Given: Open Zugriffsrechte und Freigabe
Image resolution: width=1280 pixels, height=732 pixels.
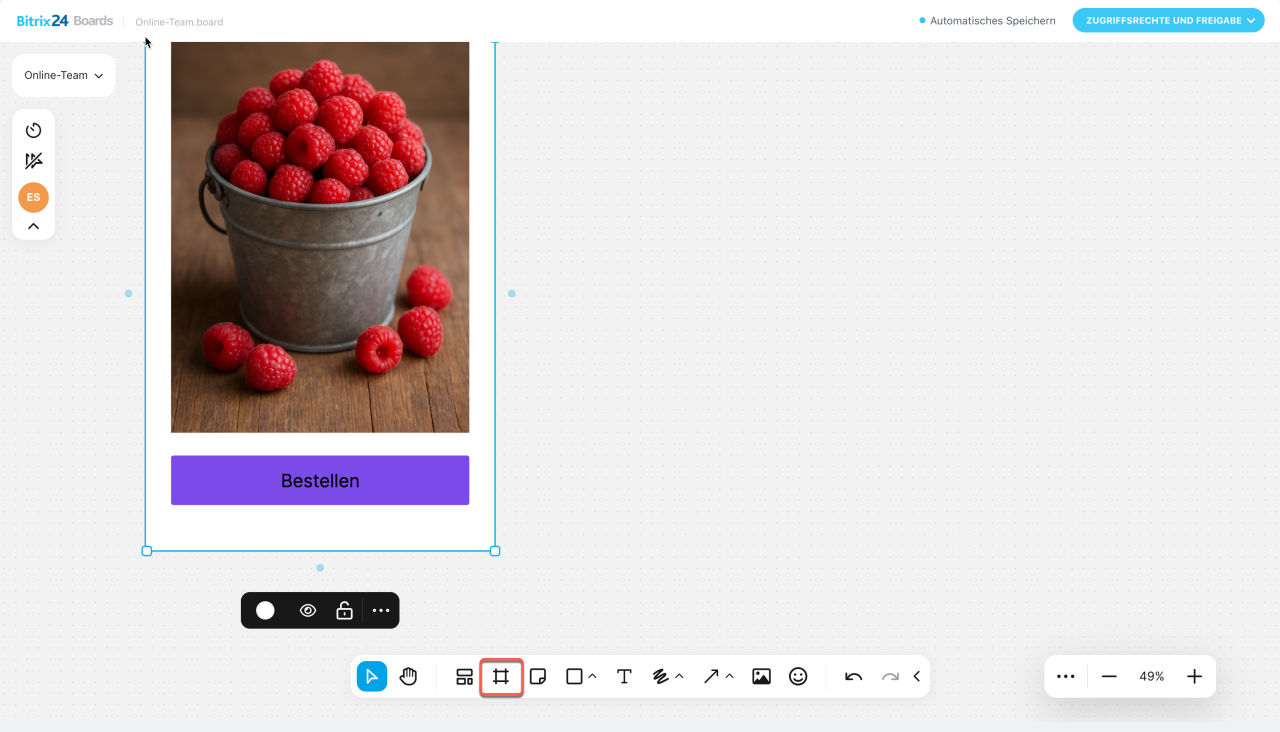Looking at the screenshot, I should coord(1169,21).
